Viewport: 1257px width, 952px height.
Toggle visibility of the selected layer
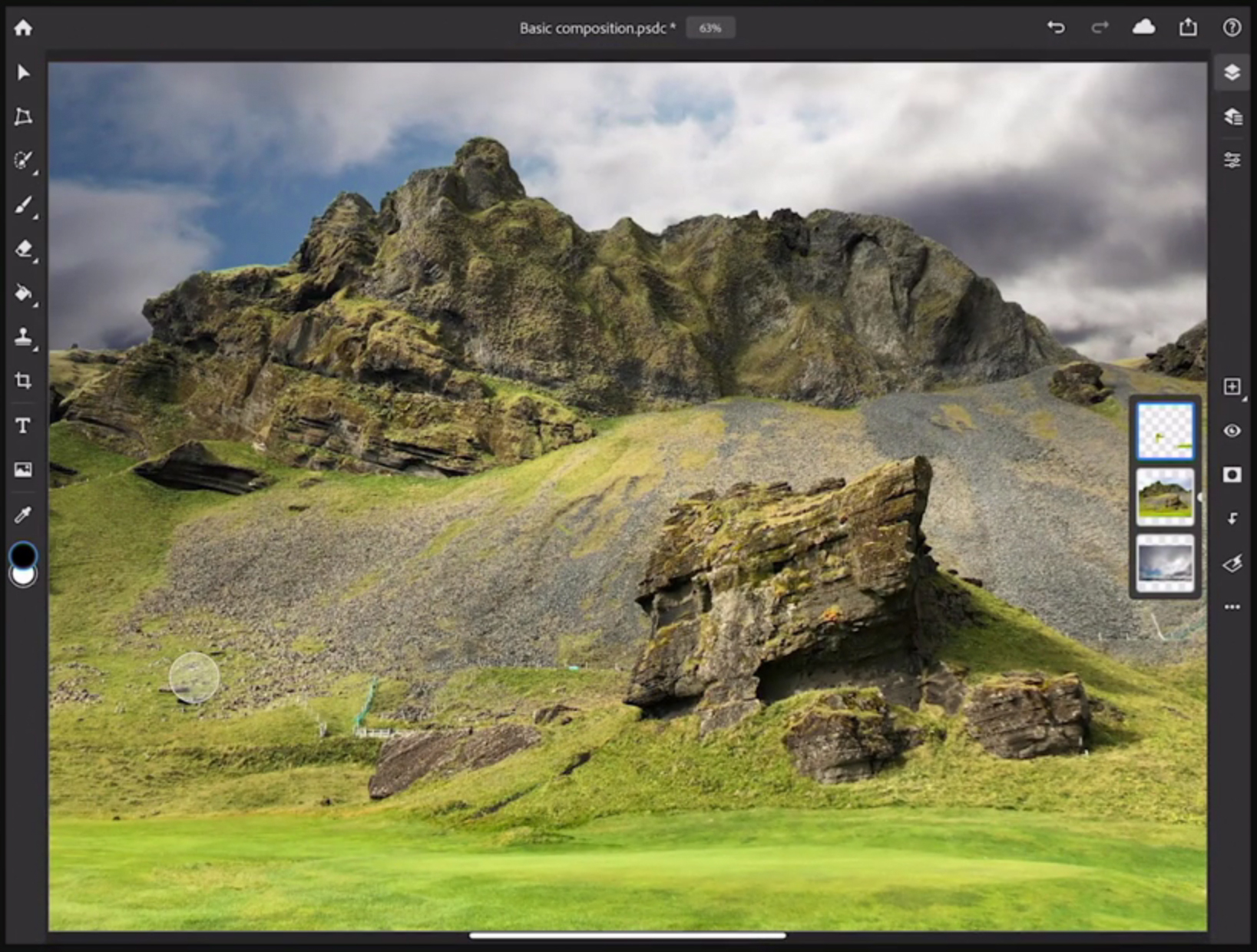[1232, 431]
